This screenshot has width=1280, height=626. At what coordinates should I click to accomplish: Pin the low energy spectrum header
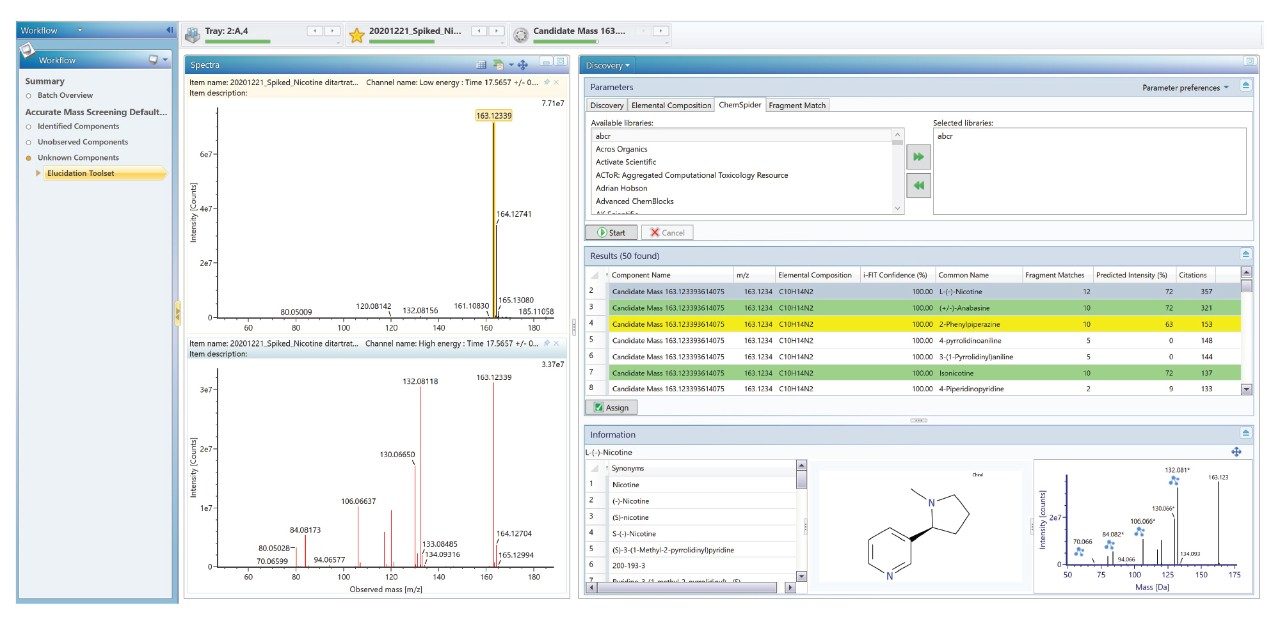(546, 81)
